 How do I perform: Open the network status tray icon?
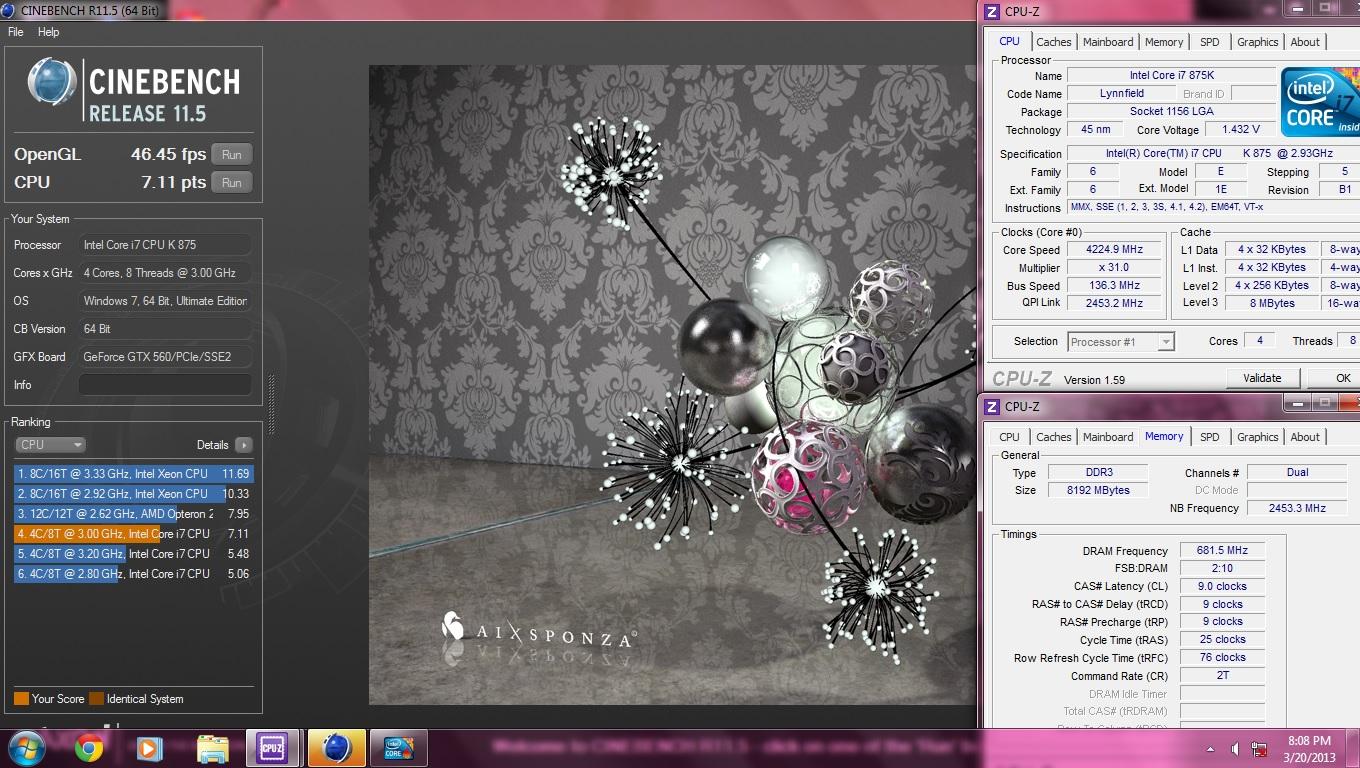tap(1258, 749)
